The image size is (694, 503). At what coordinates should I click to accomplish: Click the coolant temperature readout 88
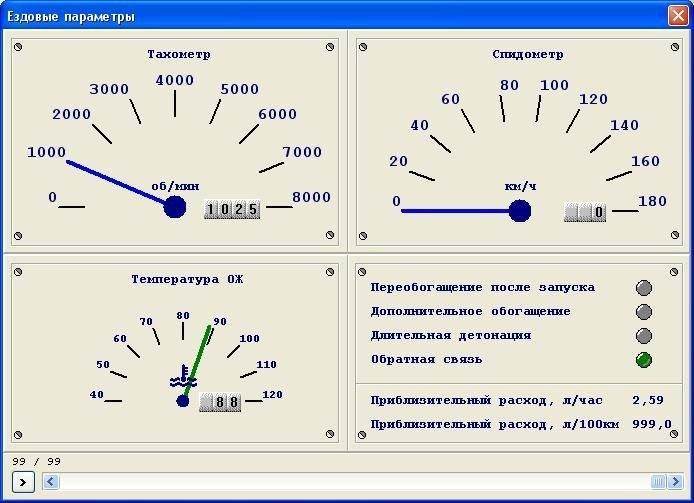tap(221, 402)
